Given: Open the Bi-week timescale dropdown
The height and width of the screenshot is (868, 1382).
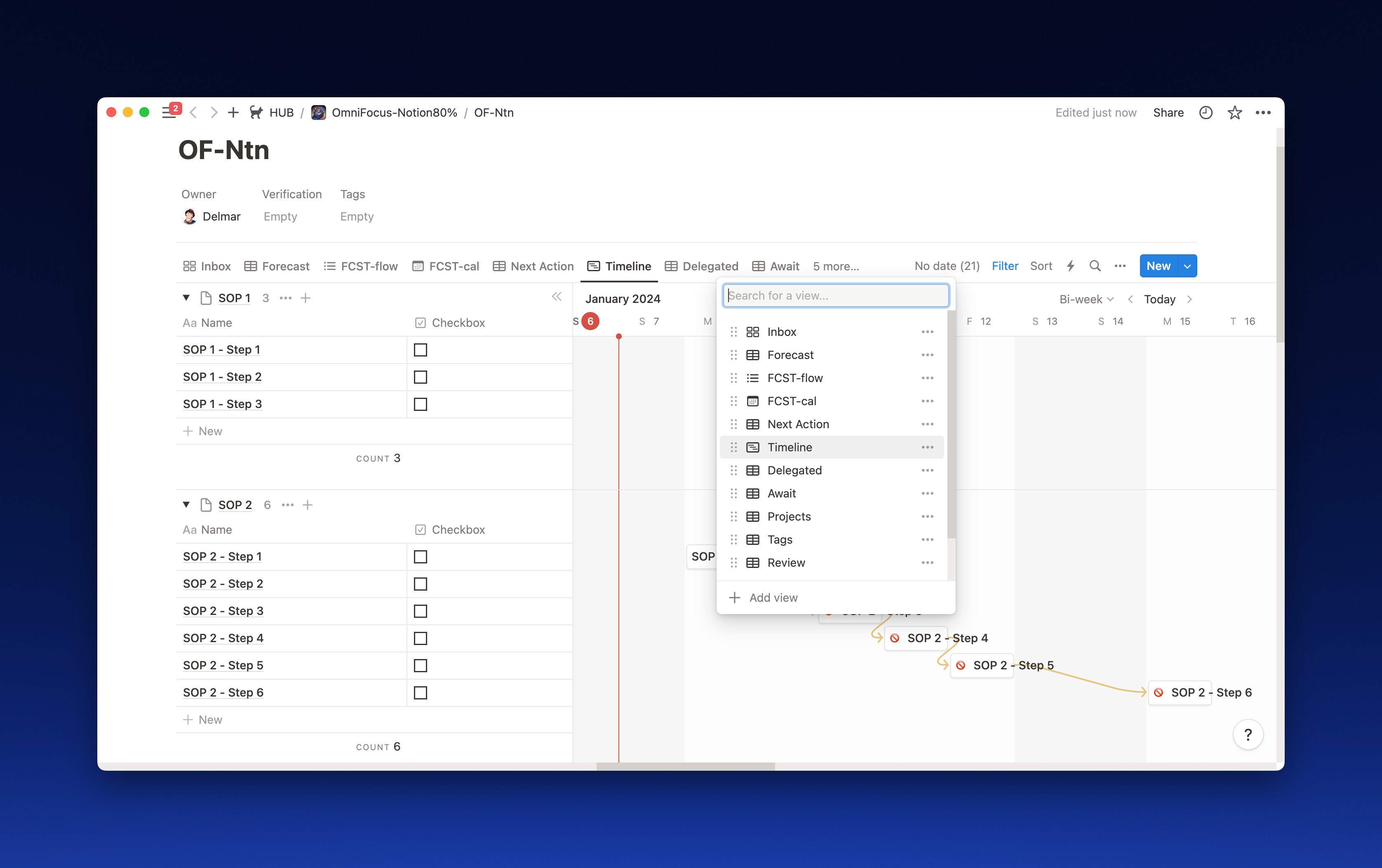Looking at the screenshot, I should 1086,300.
